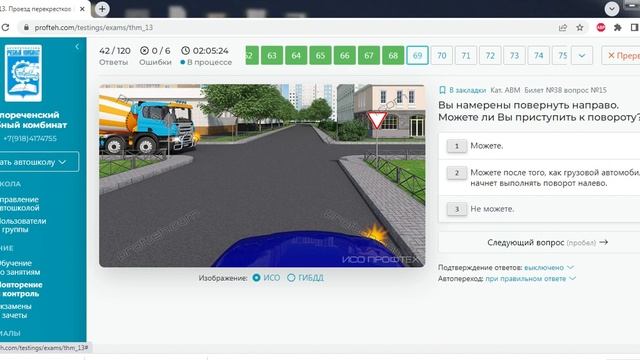Select the ИСО image option
Screen dimensions: 640x360
(266, 278)
